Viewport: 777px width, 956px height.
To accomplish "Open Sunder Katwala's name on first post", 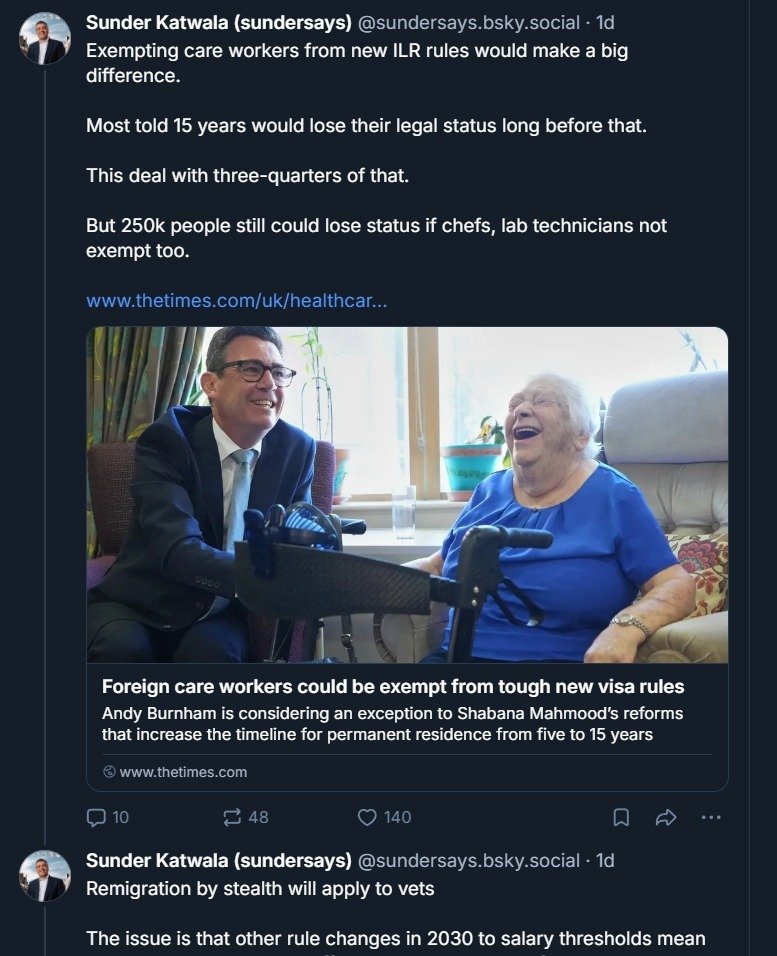I will point(219,23).
